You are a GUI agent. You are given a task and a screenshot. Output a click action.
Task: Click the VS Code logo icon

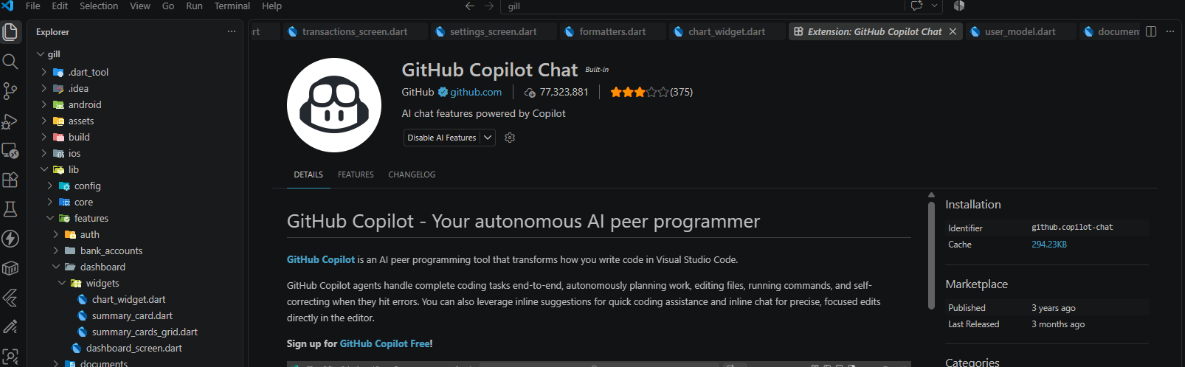(9, 6)
